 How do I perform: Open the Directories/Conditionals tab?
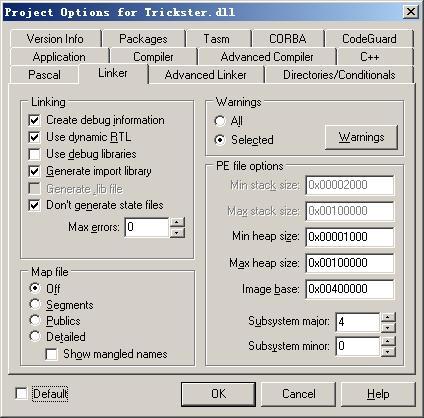339,75
